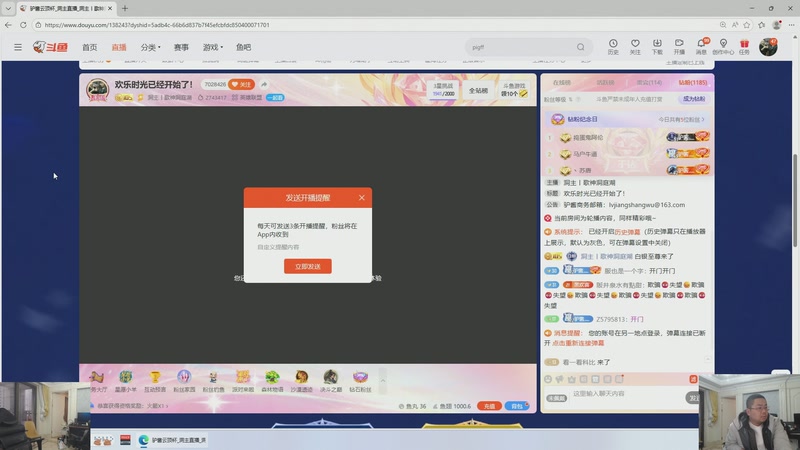
Task: Expand 今日共有5位粉丝 arrow
Action: click(703, 119)
